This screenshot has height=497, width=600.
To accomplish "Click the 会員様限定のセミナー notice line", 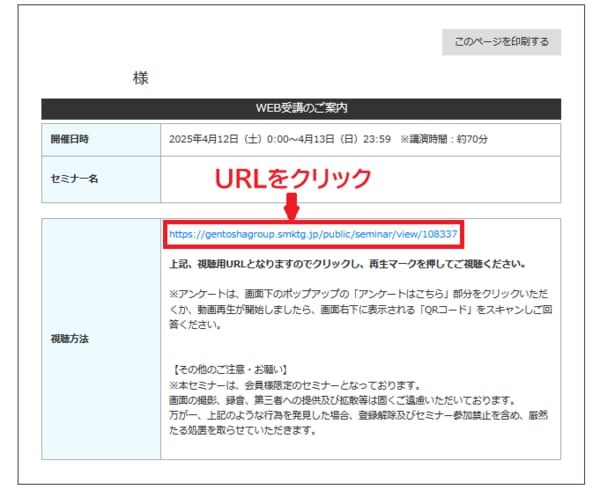I will [x=311, y=384].
